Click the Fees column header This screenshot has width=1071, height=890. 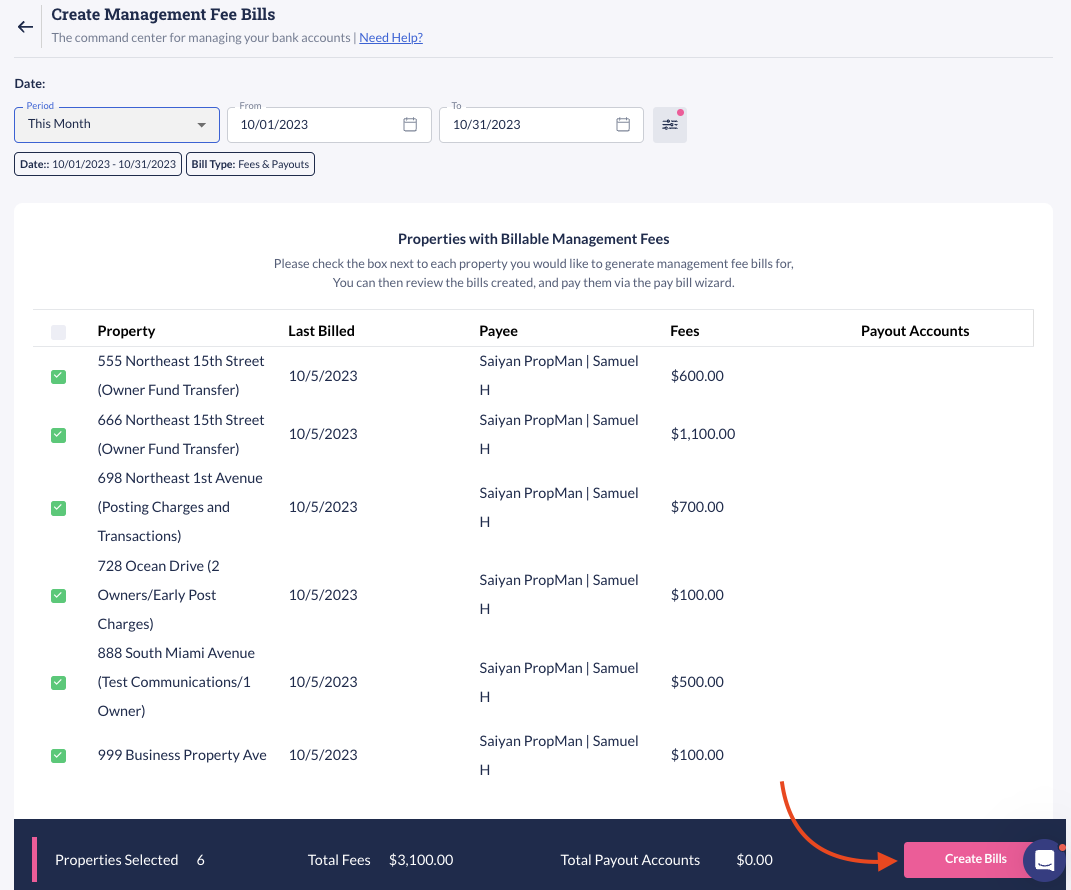(x=684, y=331)
